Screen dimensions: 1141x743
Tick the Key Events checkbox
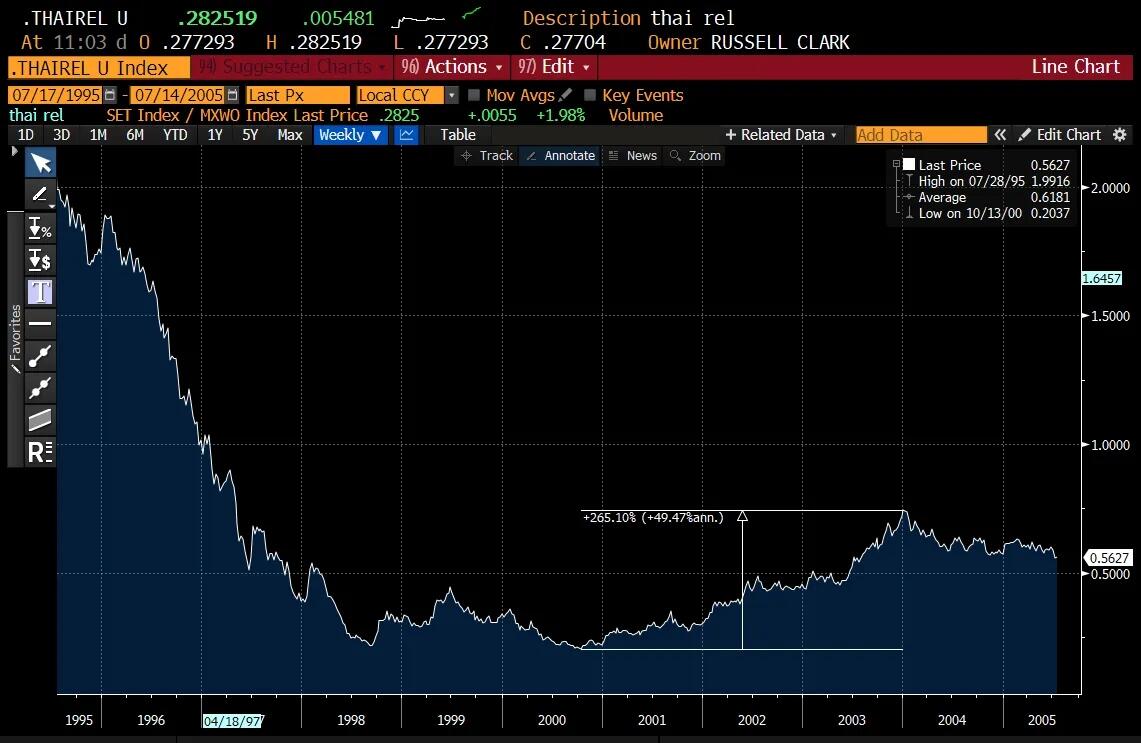pyautogui.click(x=590, y=95)
